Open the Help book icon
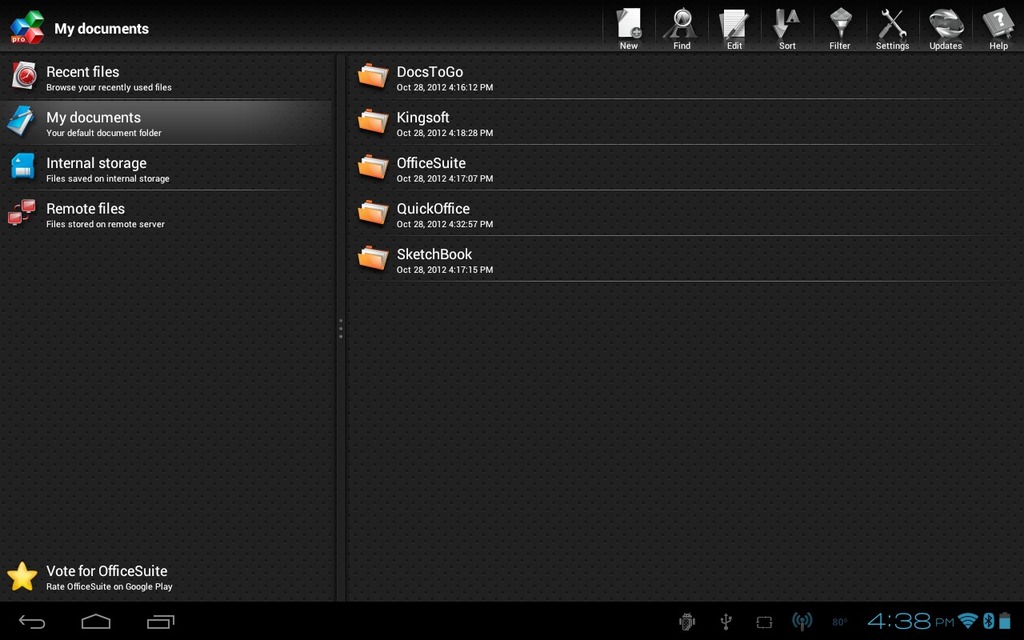1024x640 pixels. 998,28
